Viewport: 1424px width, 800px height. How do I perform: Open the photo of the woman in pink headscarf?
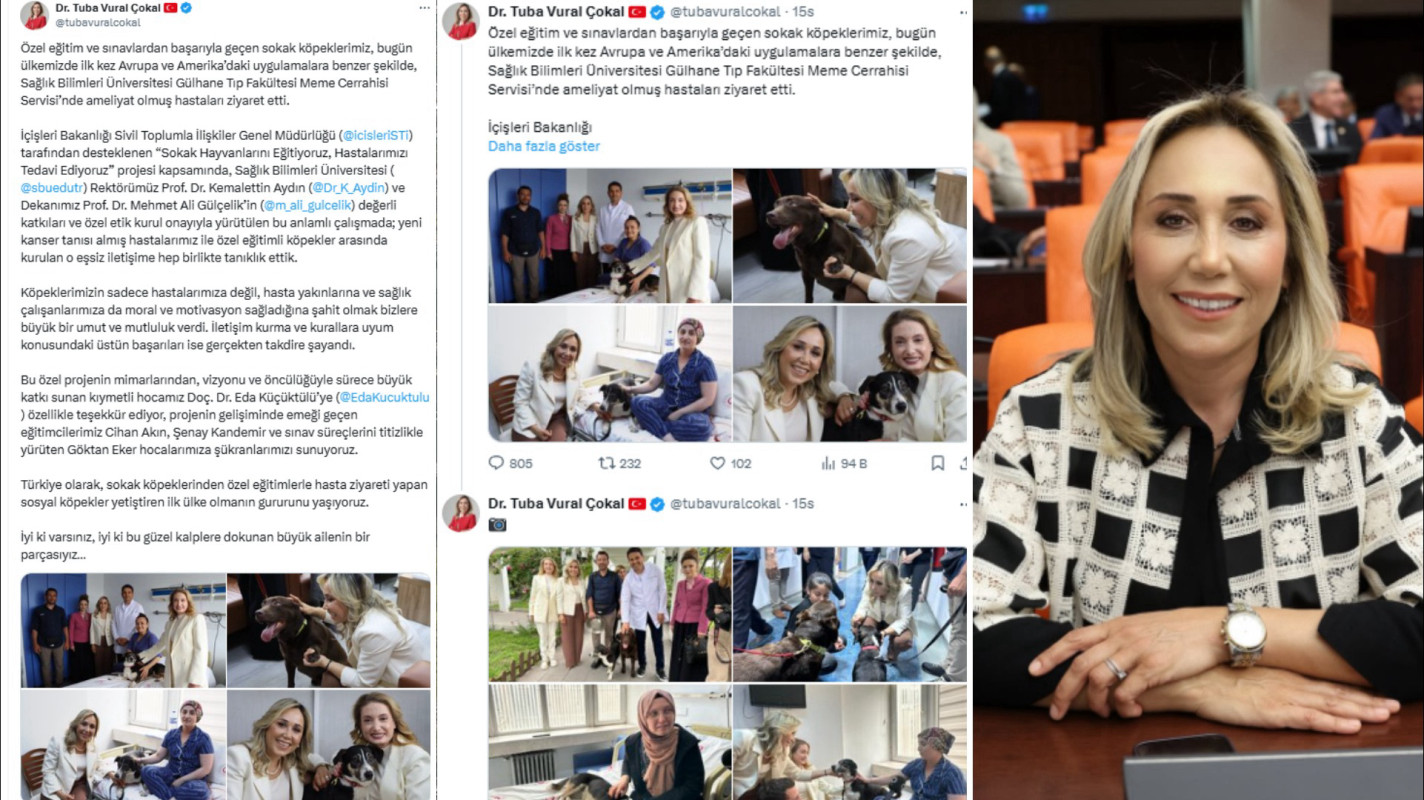coord(610,741)
